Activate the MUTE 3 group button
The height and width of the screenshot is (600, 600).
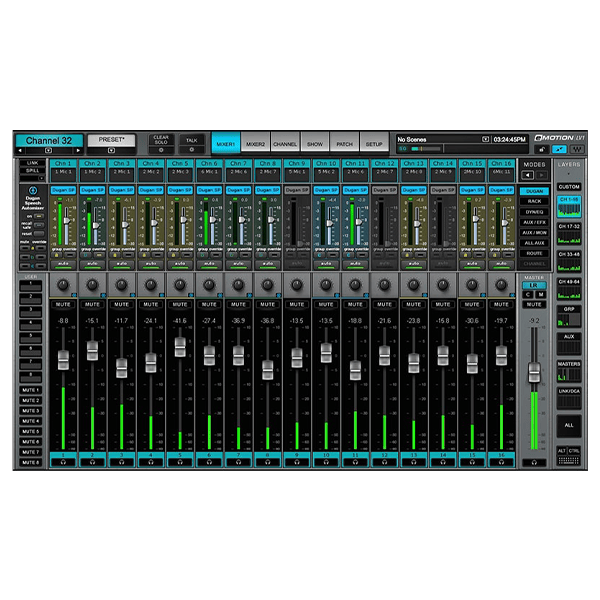(x=31, y=411)
